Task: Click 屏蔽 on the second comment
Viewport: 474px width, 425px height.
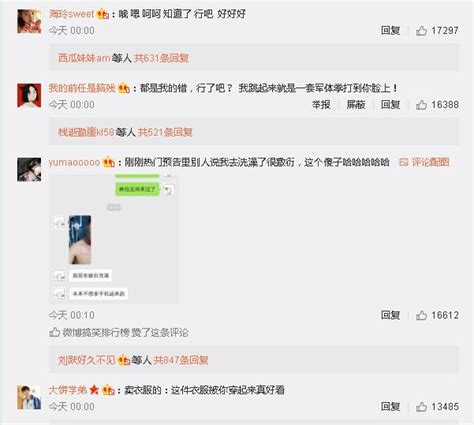Action: tap(356, 105)
